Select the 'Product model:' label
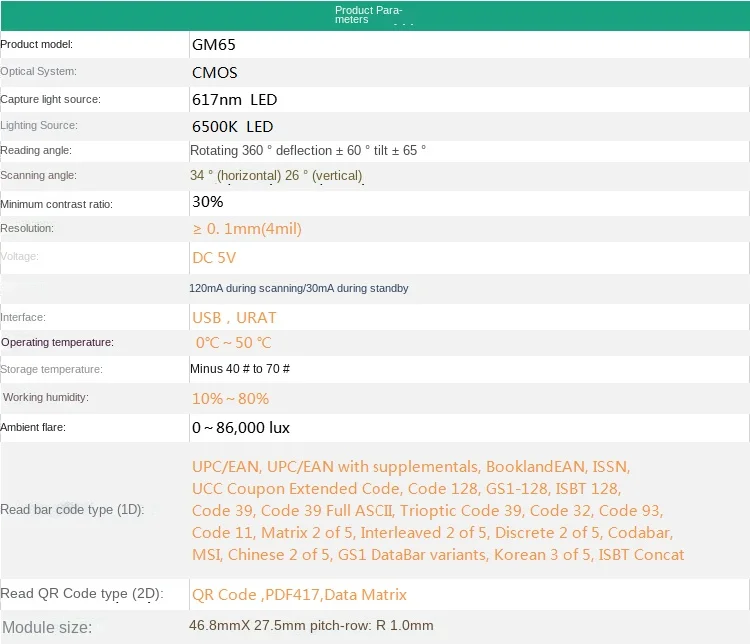Screen dimensions: 750x644 37,44
